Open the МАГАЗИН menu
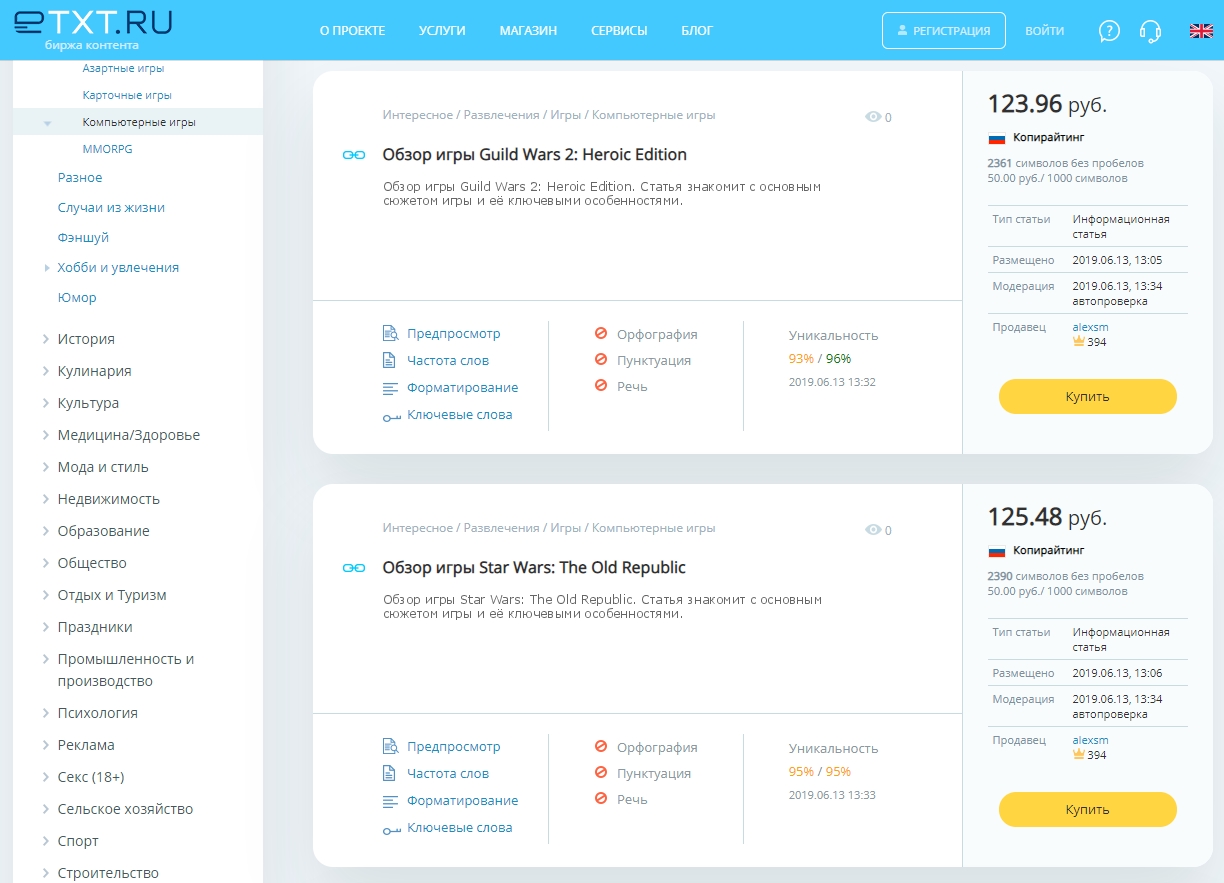The image size is (1224, 883). coord(528,31)
